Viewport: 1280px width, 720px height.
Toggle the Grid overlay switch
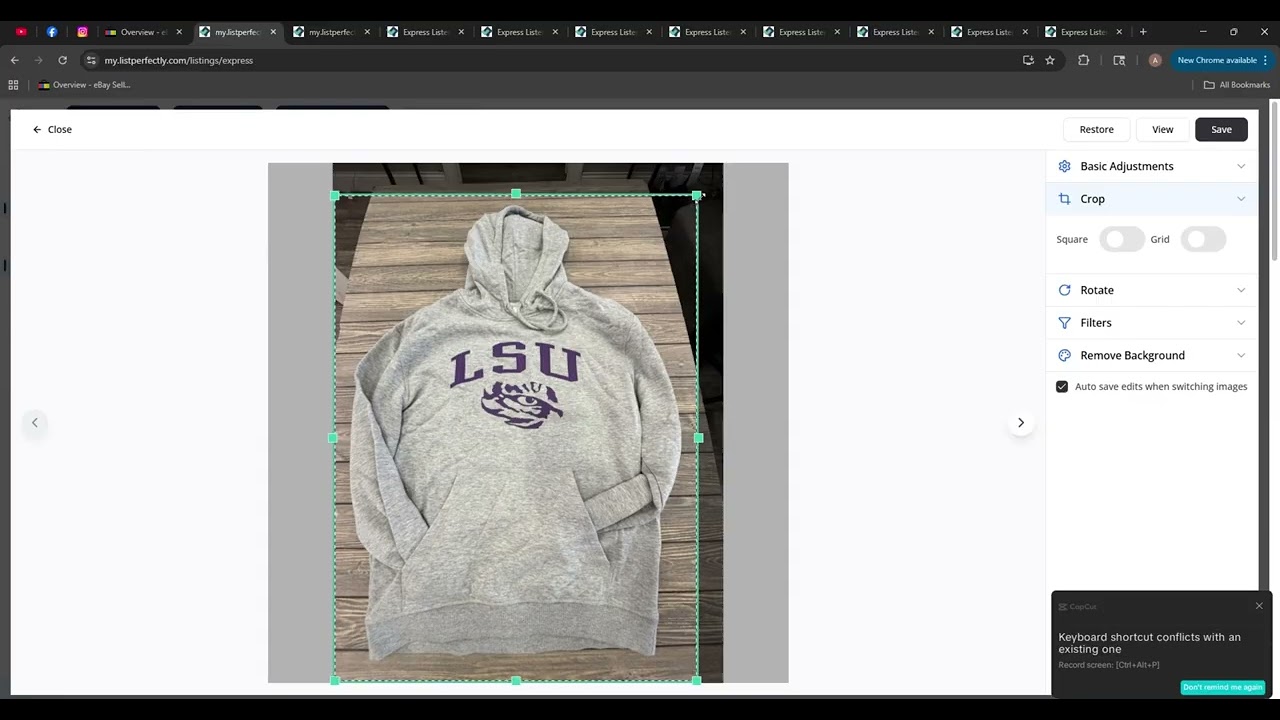pyautogui.click(x=1203, y=239)
